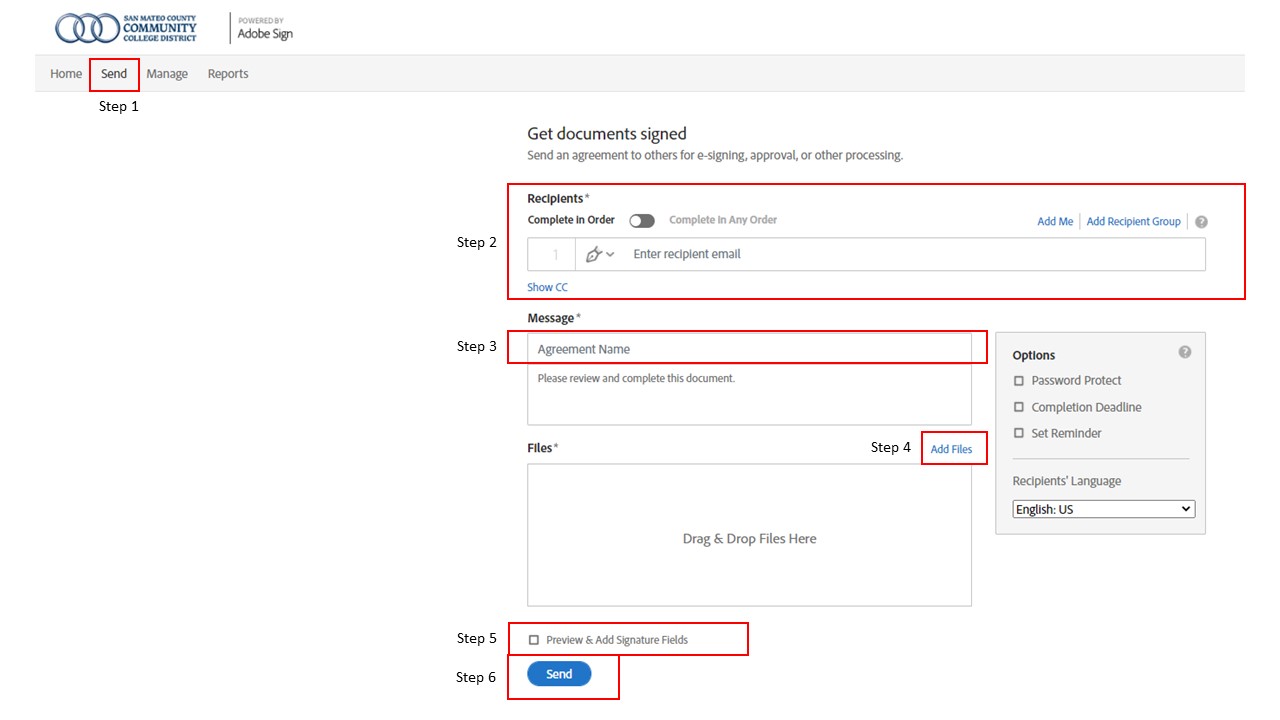Click in the Agreement Name field
Image resolution: width=1280 pixels, height=720 pixels.
point(749,350)
